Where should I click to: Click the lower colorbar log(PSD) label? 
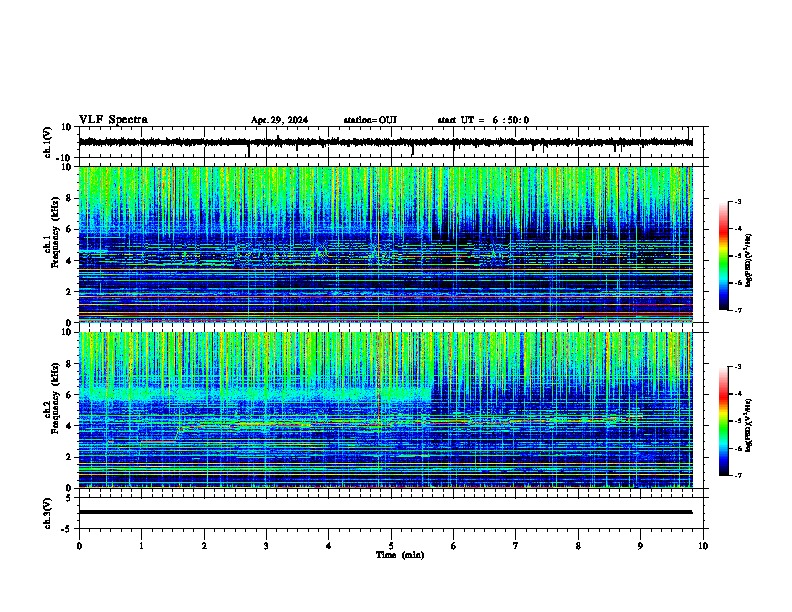[x=749, y=425]
